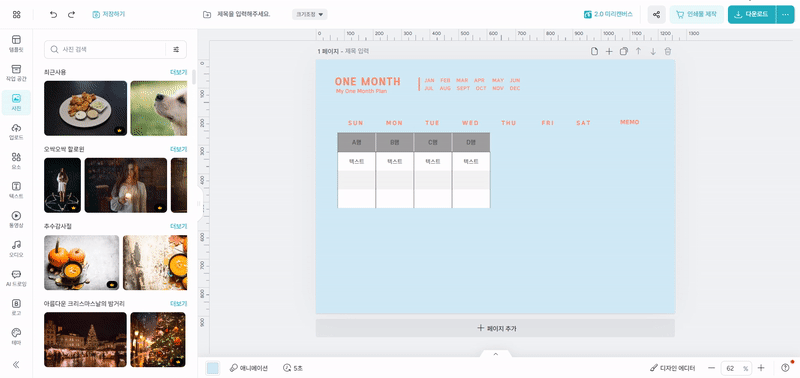The width and height of the screenshot is (800, 378).
Task: Click the photo panel scrollbar
Action: pyautogui.click(x=194, y=77)
